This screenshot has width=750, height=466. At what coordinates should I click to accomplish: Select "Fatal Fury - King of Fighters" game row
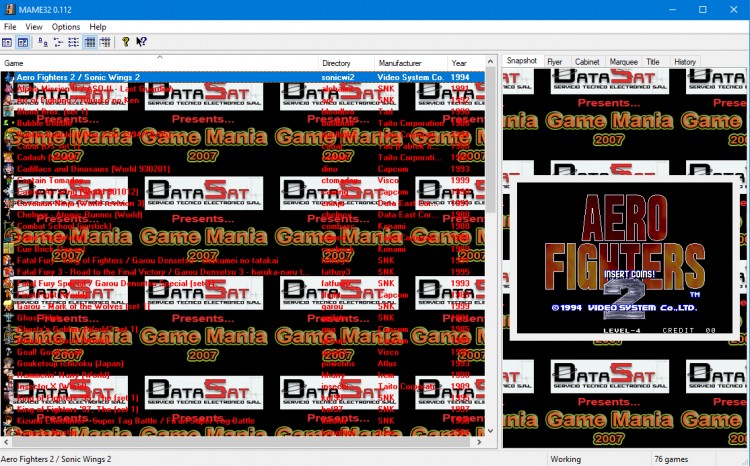[243, 260]
